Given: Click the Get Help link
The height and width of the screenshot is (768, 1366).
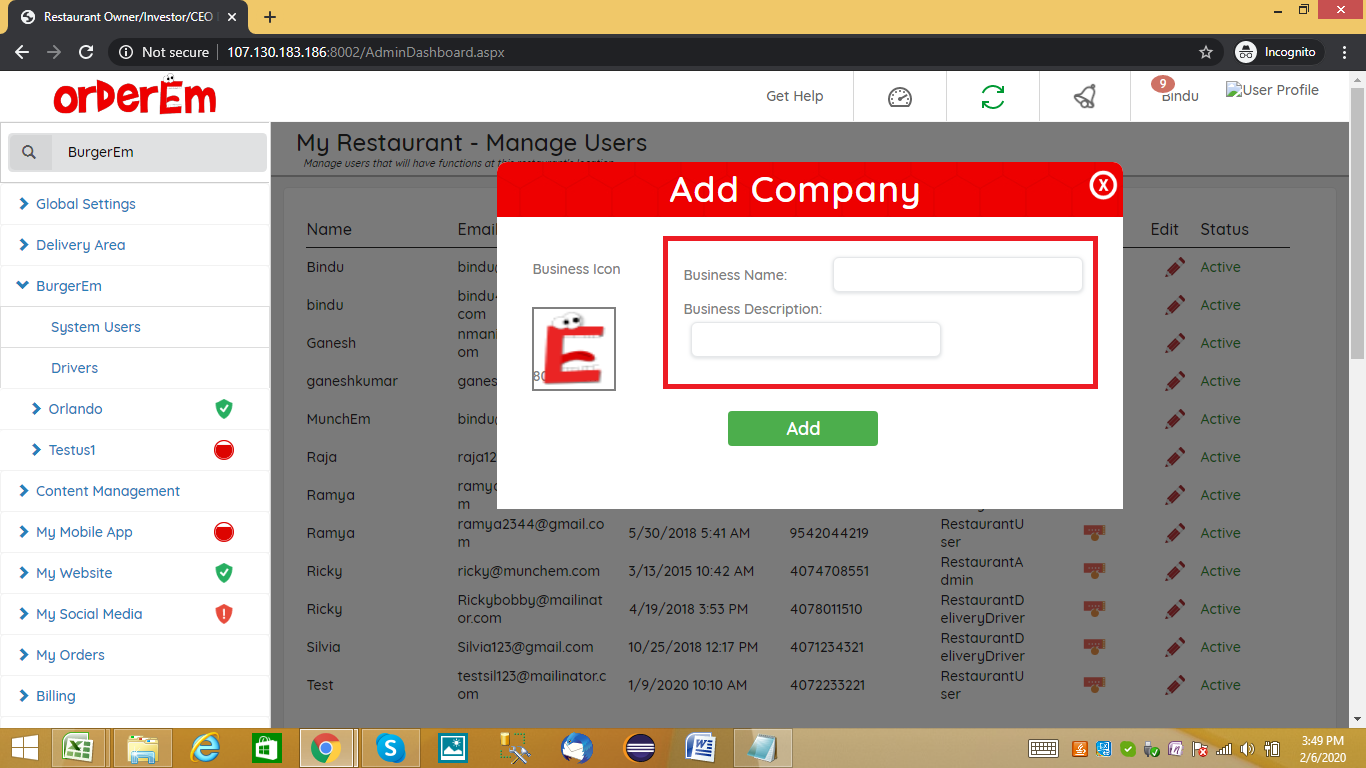Looking at the screenshot, I should (794, 97).
